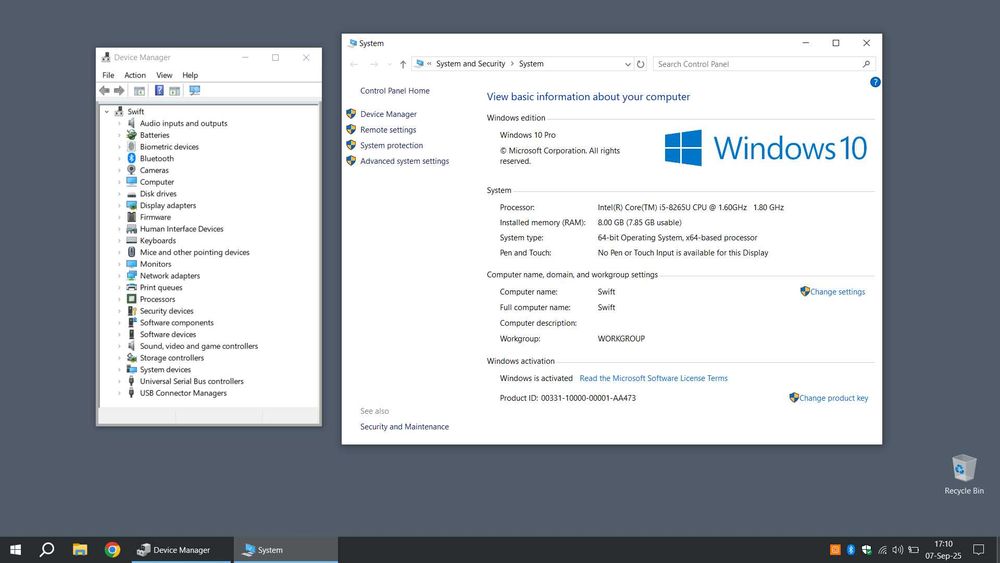Click the blue help icon in System window
The width and height of the screenshot is (1000, 563).
(875, 82)
